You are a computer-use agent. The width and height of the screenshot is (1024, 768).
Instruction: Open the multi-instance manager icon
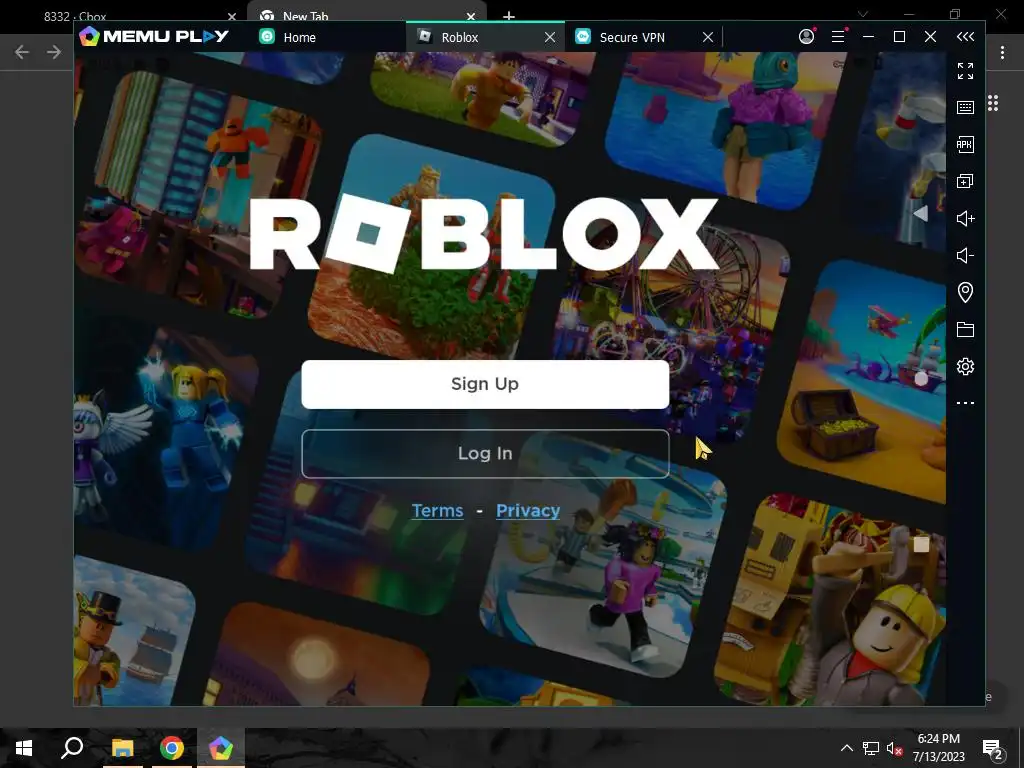965,181
